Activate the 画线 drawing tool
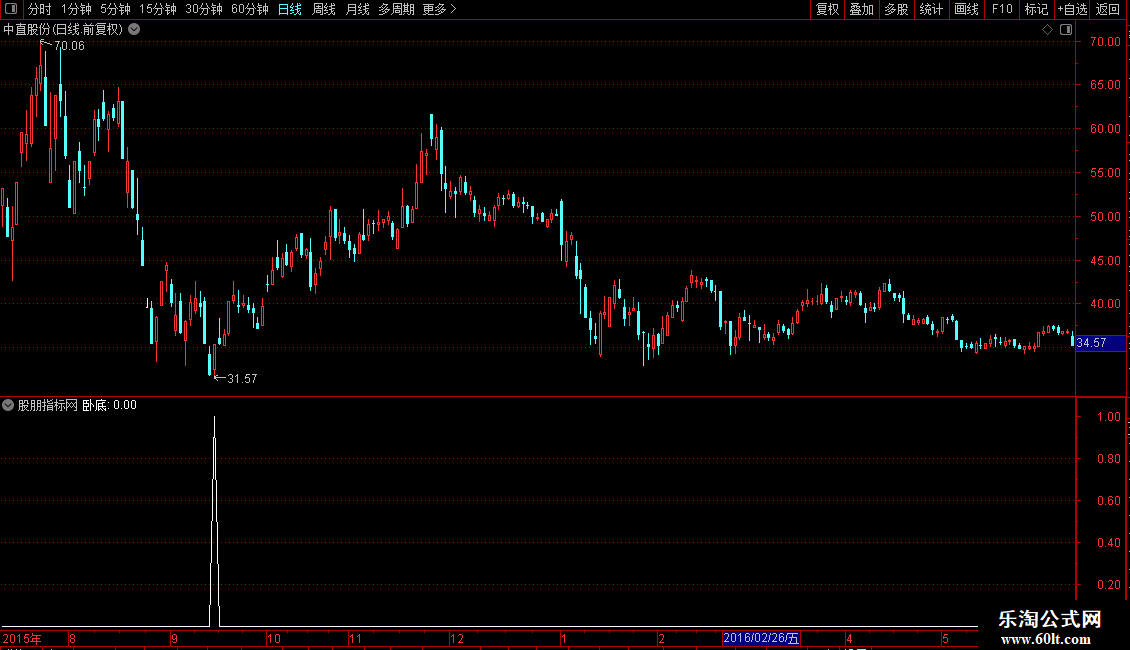This screenshot has height=650, width=1130. coord(966,9)
